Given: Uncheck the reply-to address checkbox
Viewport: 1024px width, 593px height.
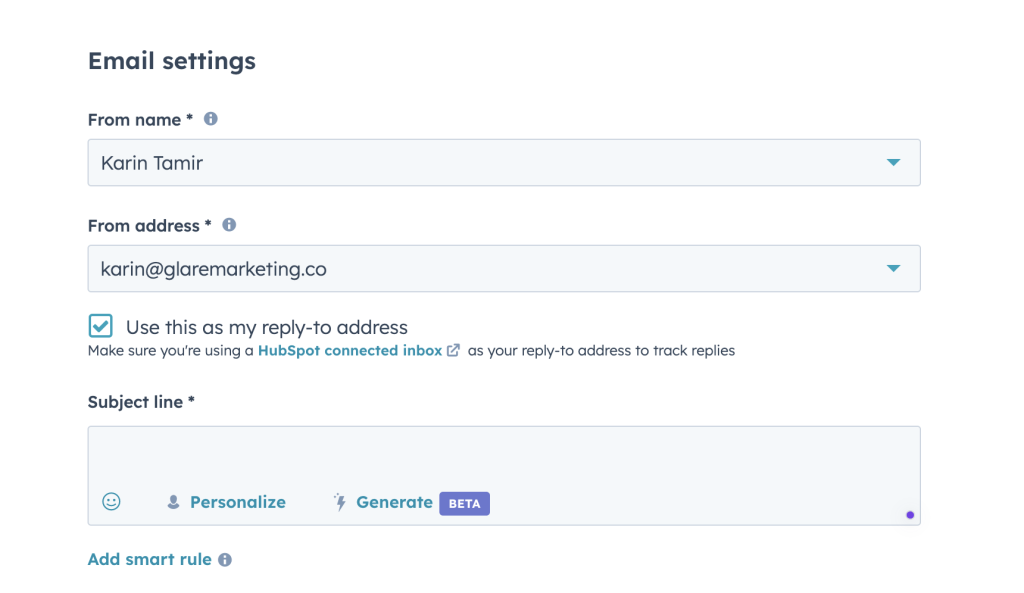Looking at the screenshot, I should point(100,326).
